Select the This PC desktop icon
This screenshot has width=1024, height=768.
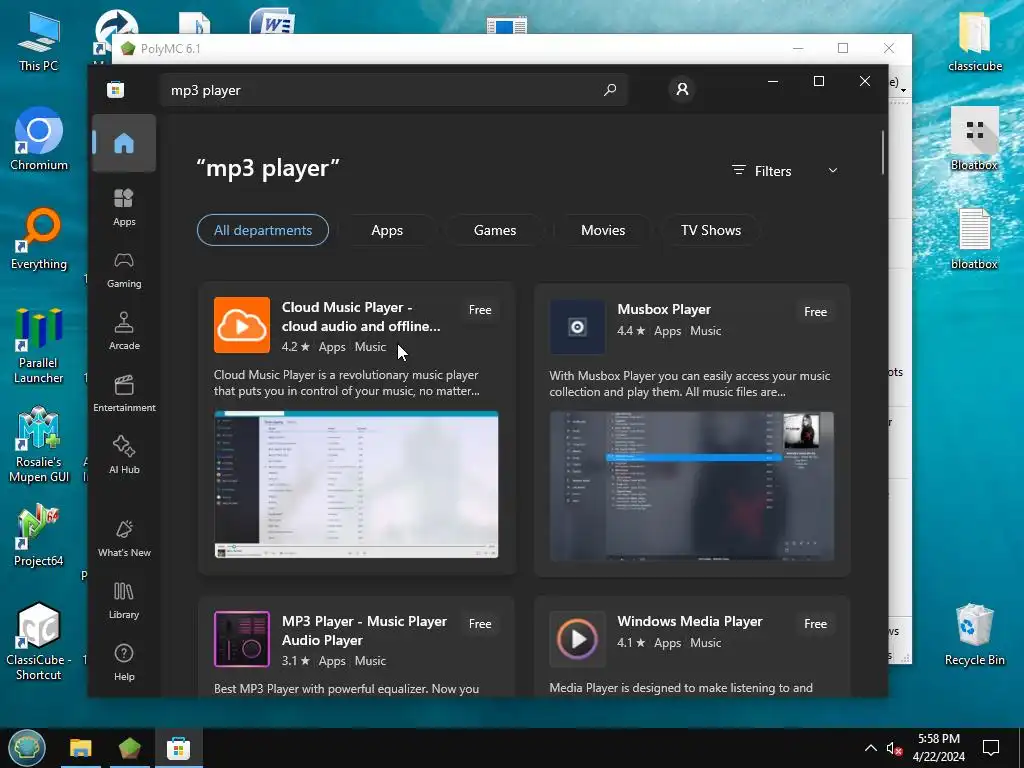click(39, 41)
